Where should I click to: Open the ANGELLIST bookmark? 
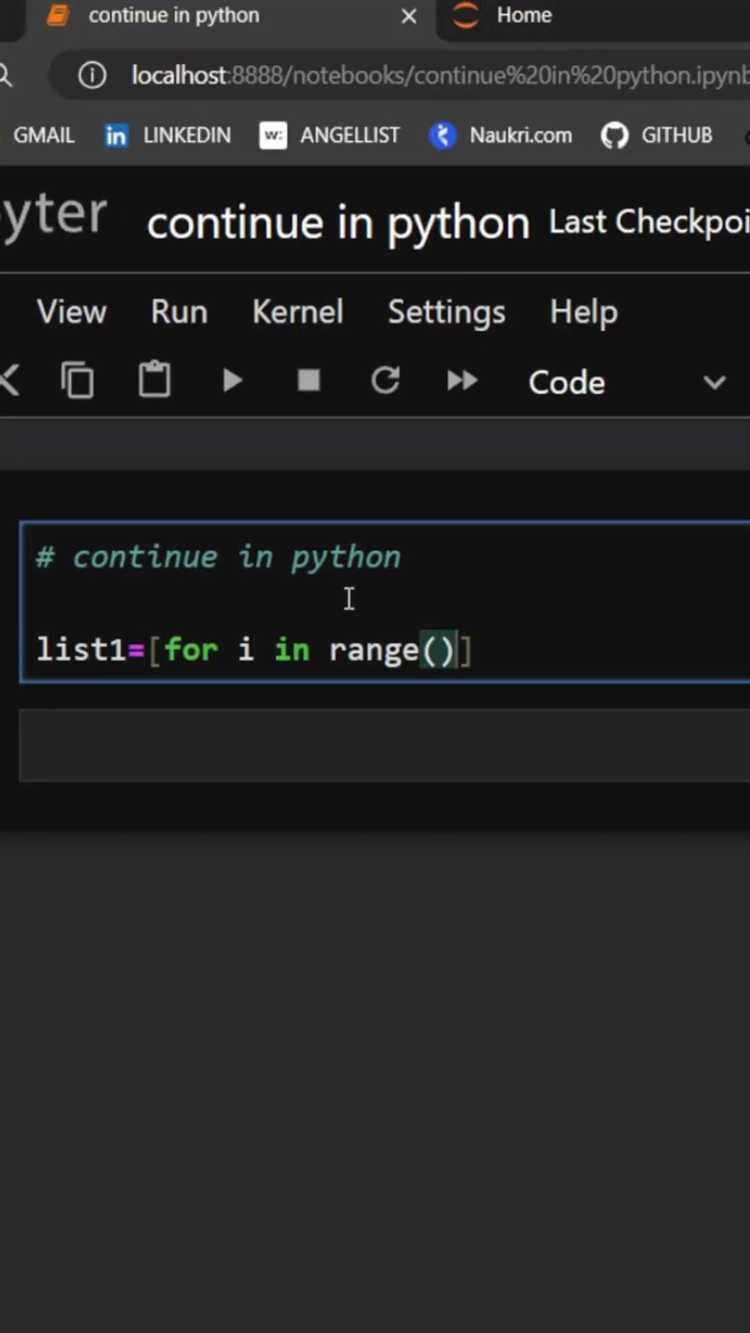(329, 135)
